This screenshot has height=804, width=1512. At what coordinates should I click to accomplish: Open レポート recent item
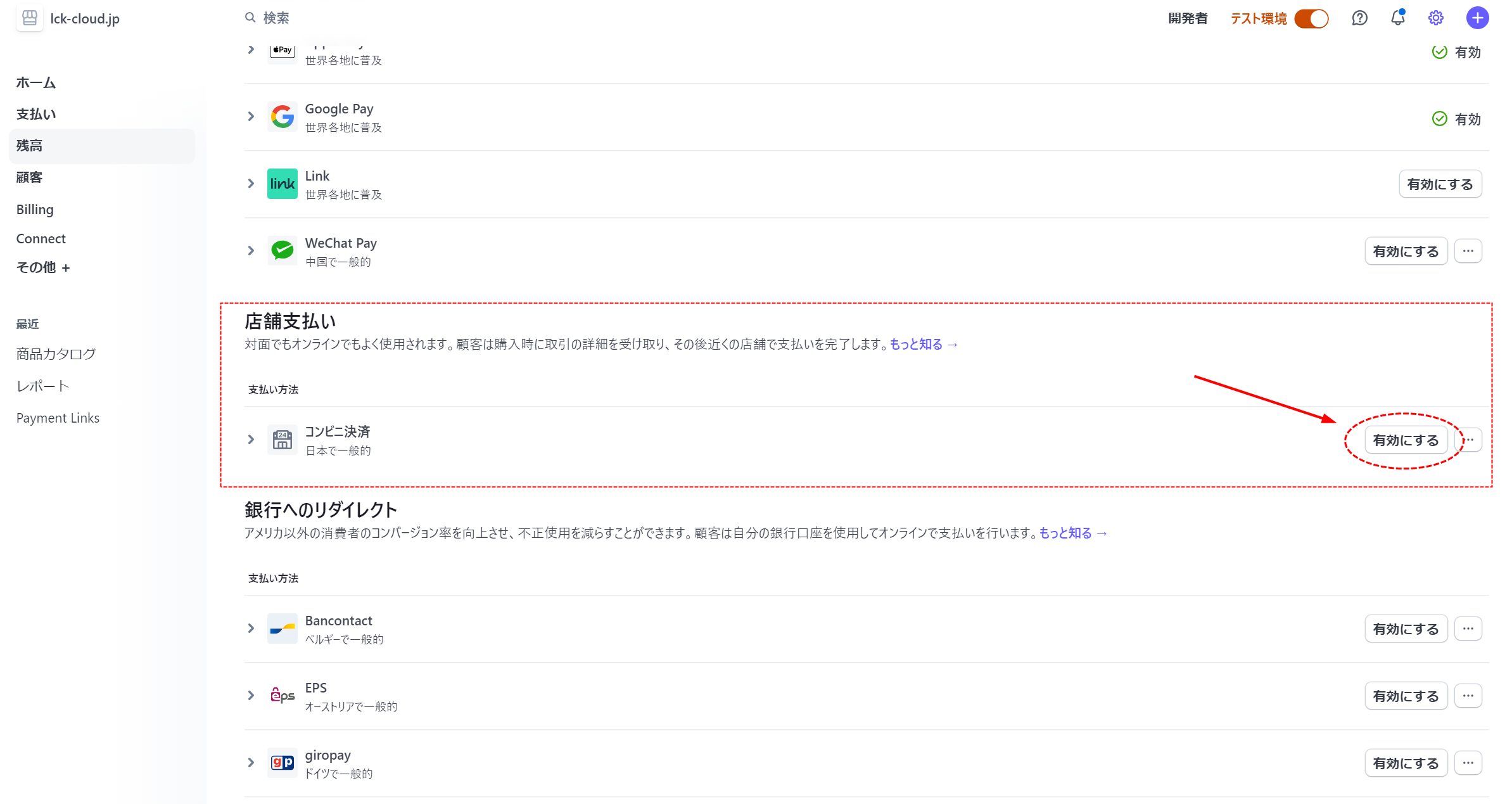[x=42, y=386]
